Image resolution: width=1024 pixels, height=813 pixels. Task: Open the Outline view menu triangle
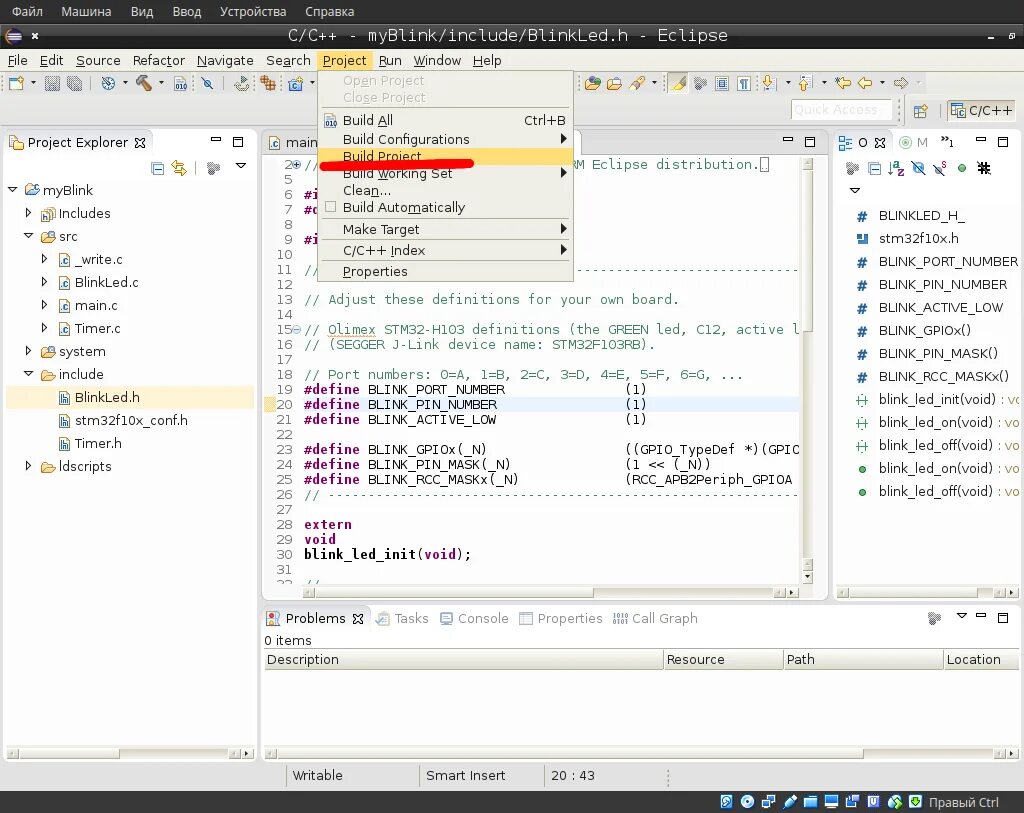click(x=855, y=191)
